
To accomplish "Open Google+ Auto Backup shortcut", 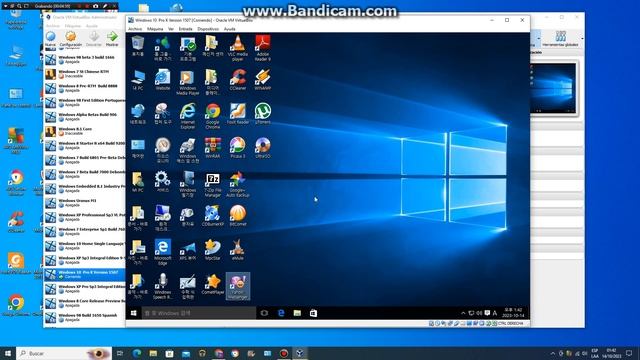I will click(238, 185).
